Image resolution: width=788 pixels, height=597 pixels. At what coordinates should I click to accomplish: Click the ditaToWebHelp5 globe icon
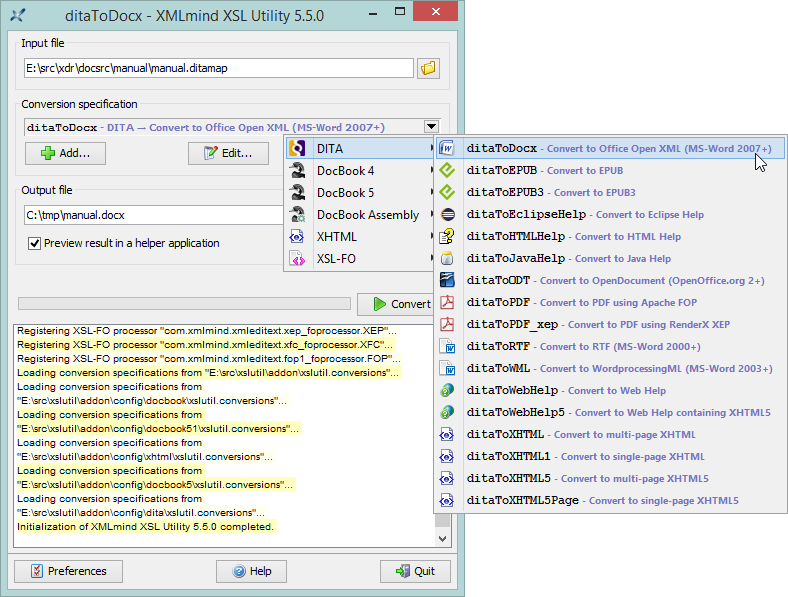pyautogui.click(x=447, y=413)
